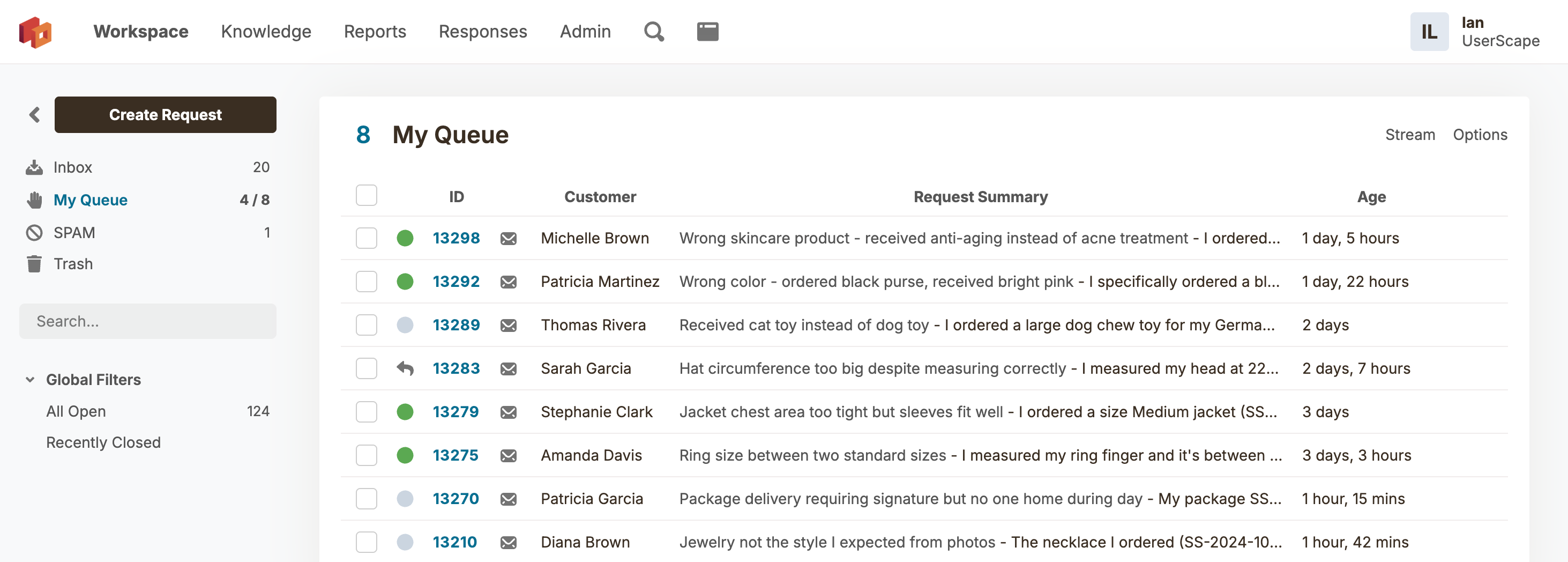The image size is (1568, 562).
Task: Click the SPAM blocked-circle icon
Action: tap(34, 233)
